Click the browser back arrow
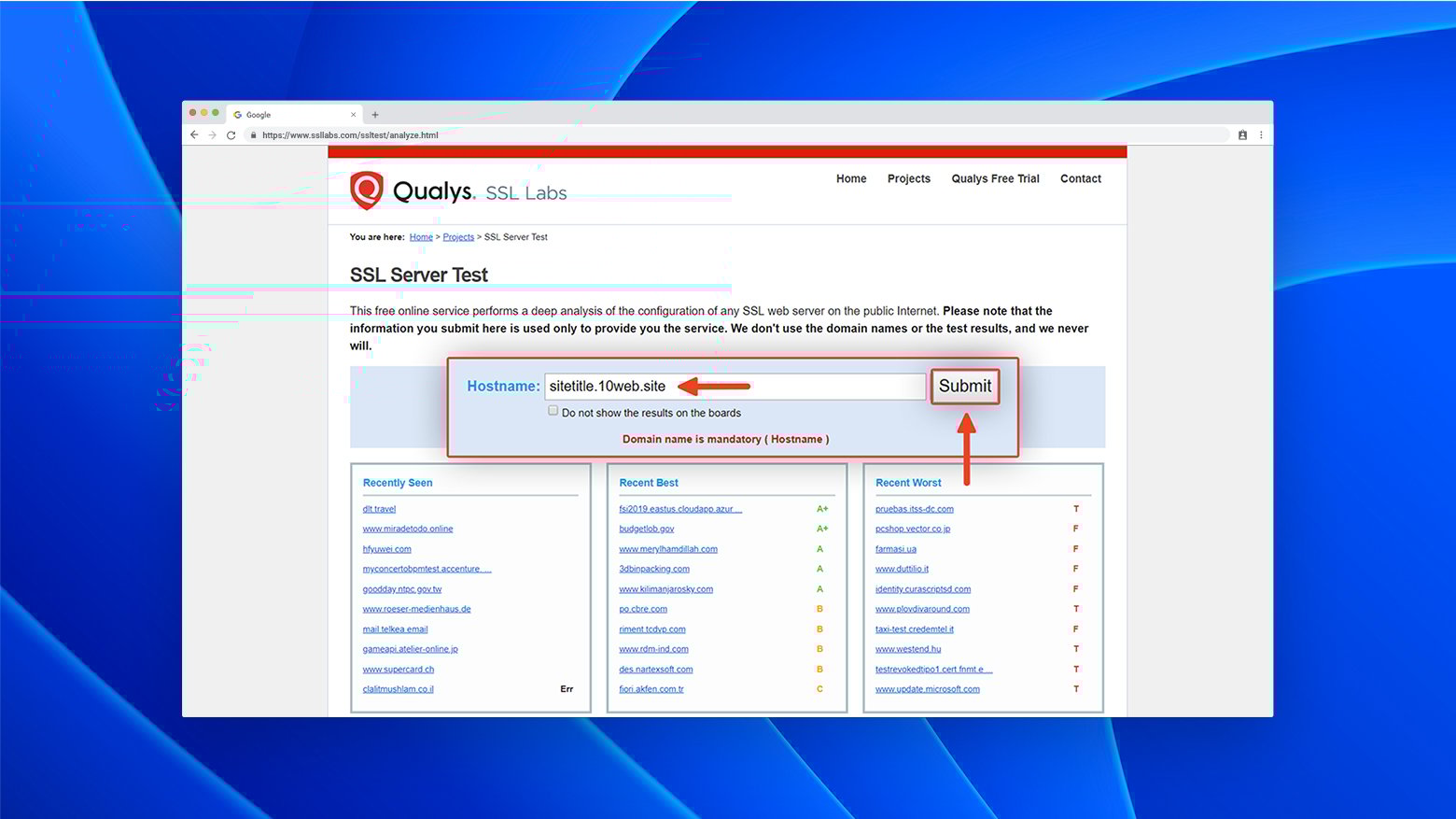 tap(194, 135)
